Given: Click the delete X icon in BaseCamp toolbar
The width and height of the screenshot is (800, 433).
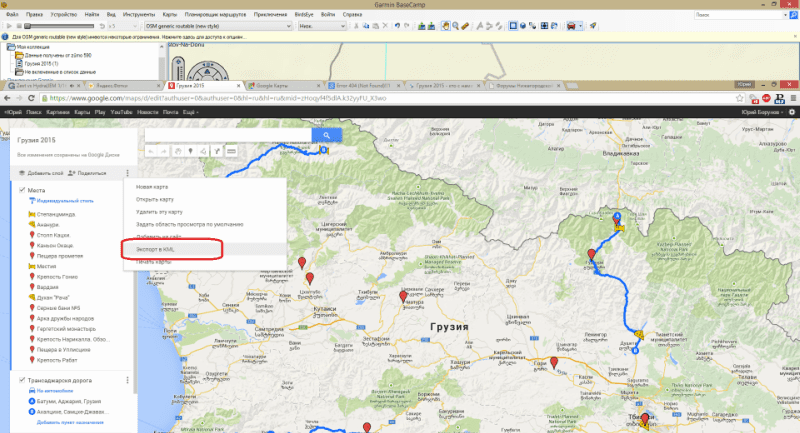Looking at the screenshot, I should [385, 26].
